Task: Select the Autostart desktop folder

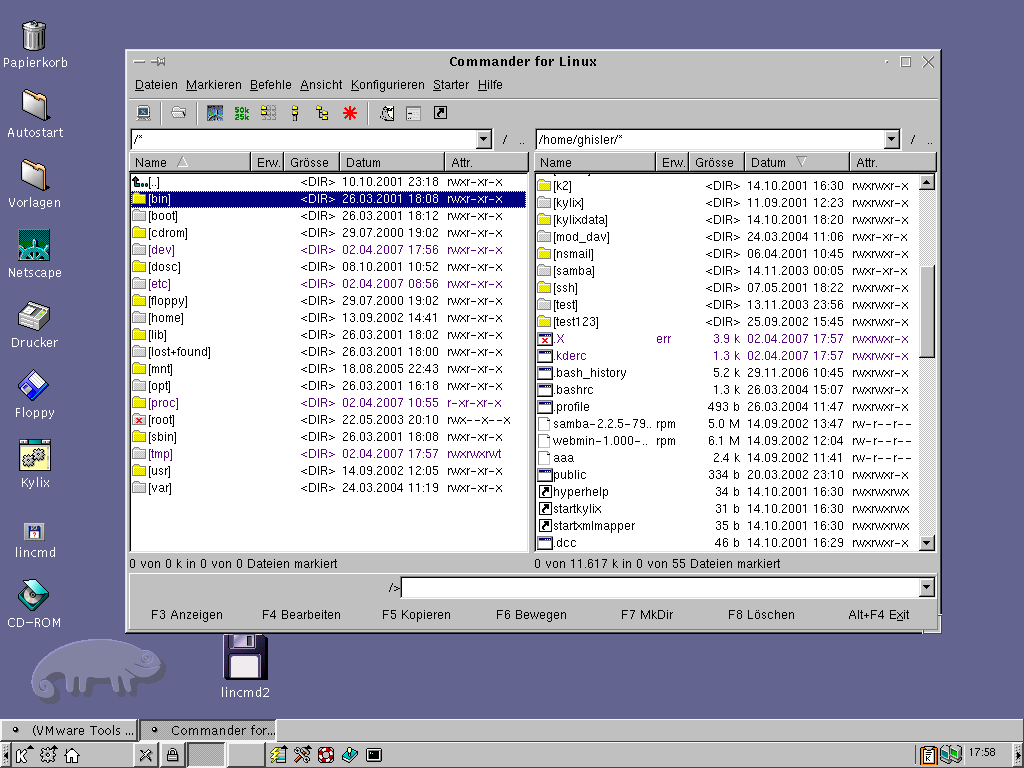Action: pos(35,114)
